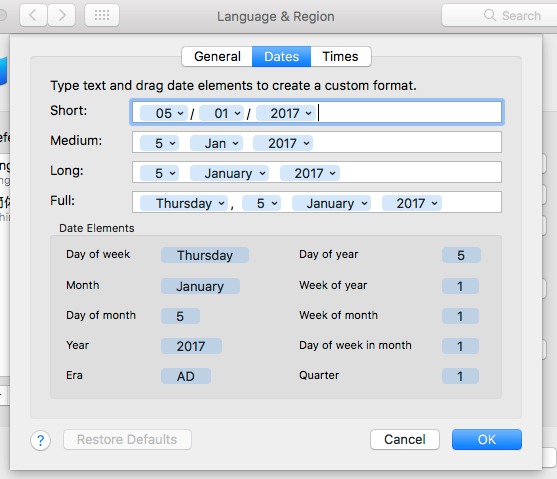
Task: Select the Day of week in month element
Action: [x=460, y=346]
